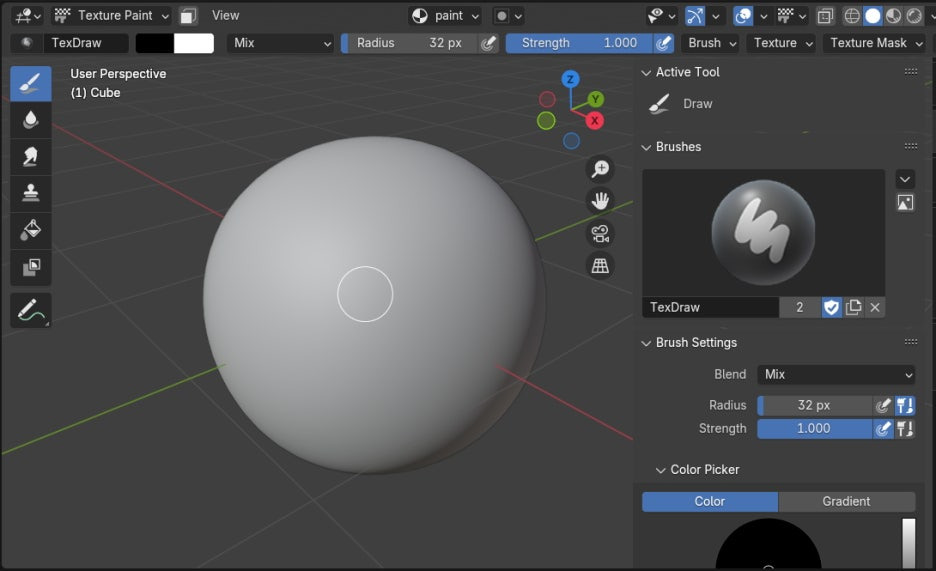The image size is (936, 571).
Task: Toggle unified strength icon in Brush Settings
Action: pyautogui.click(x=905, y=428)
